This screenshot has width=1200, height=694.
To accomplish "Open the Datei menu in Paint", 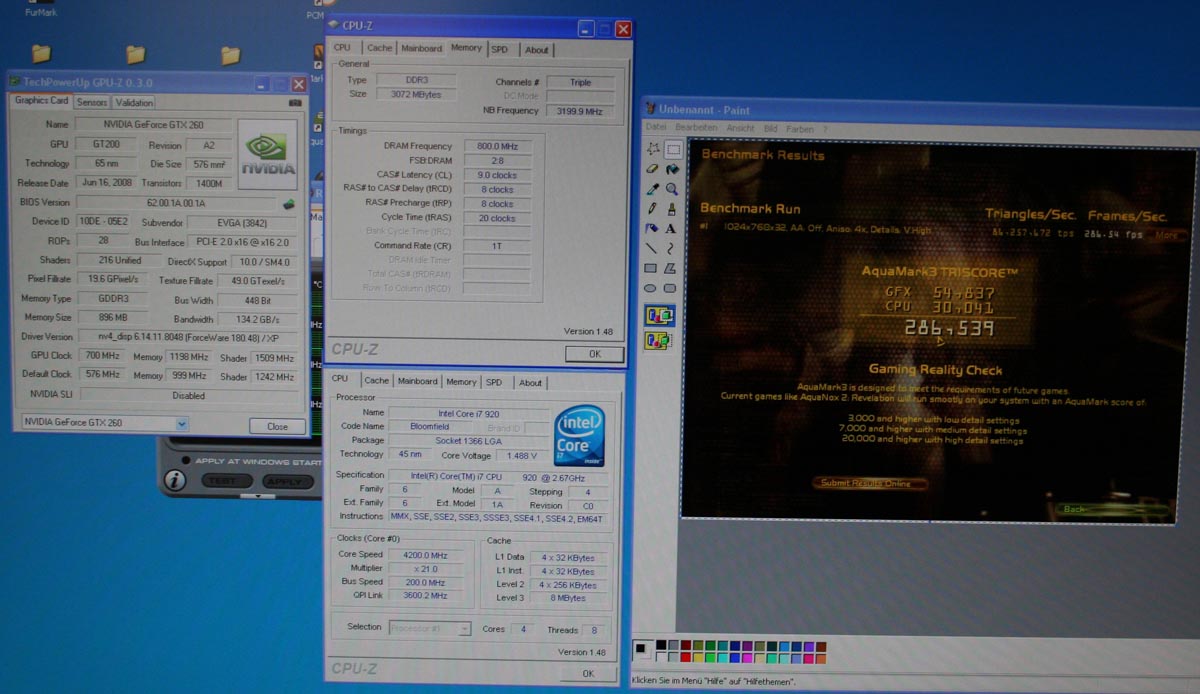I will [x=656, y=128].
